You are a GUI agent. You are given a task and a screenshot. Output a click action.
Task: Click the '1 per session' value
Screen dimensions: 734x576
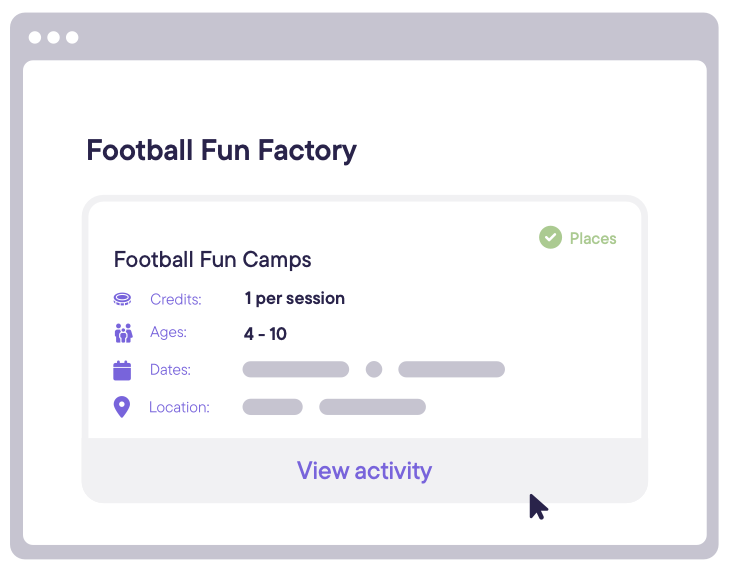294,298
